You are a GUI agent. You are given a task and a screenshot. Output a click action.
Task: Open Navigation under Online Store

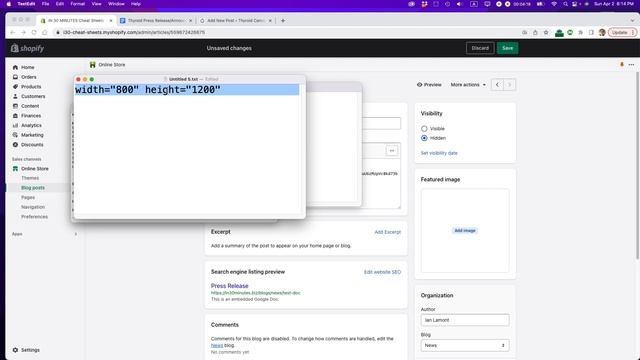click(x=33, y=207)
